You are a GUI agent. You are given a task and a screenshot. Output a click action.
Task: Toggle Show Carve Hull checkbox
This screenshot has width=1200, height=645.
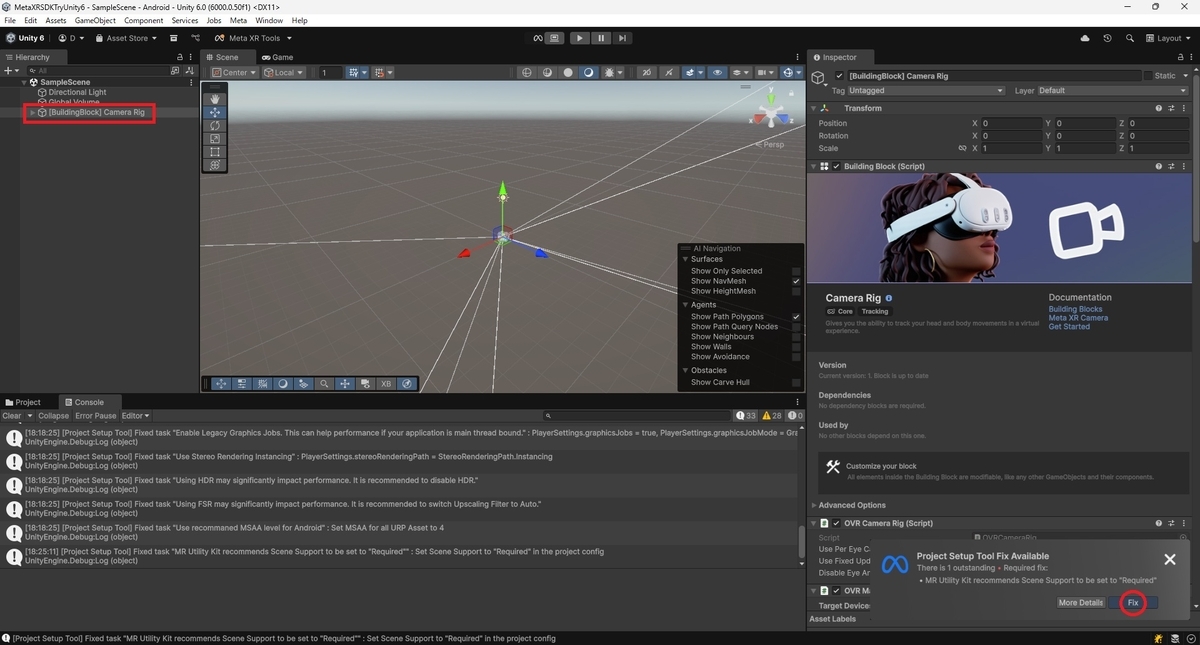click(796, 382)
